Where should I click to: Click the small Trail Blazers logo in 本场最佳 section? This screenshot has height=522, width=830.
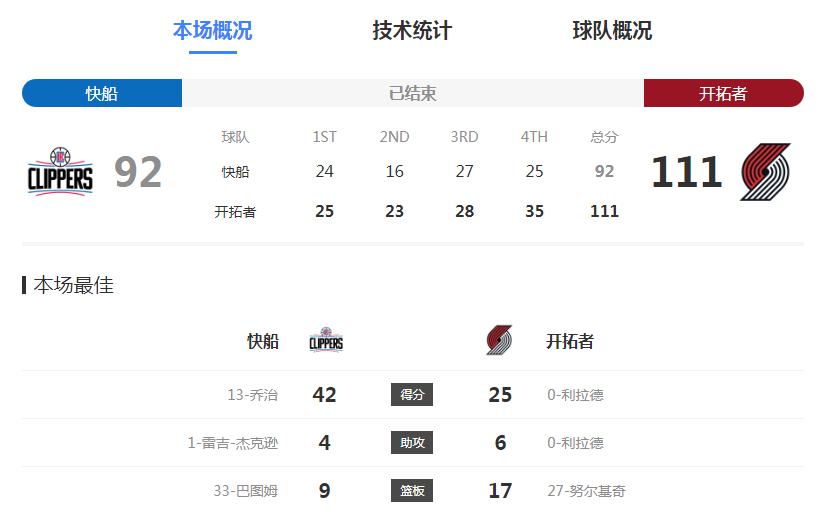click(499, 340)
